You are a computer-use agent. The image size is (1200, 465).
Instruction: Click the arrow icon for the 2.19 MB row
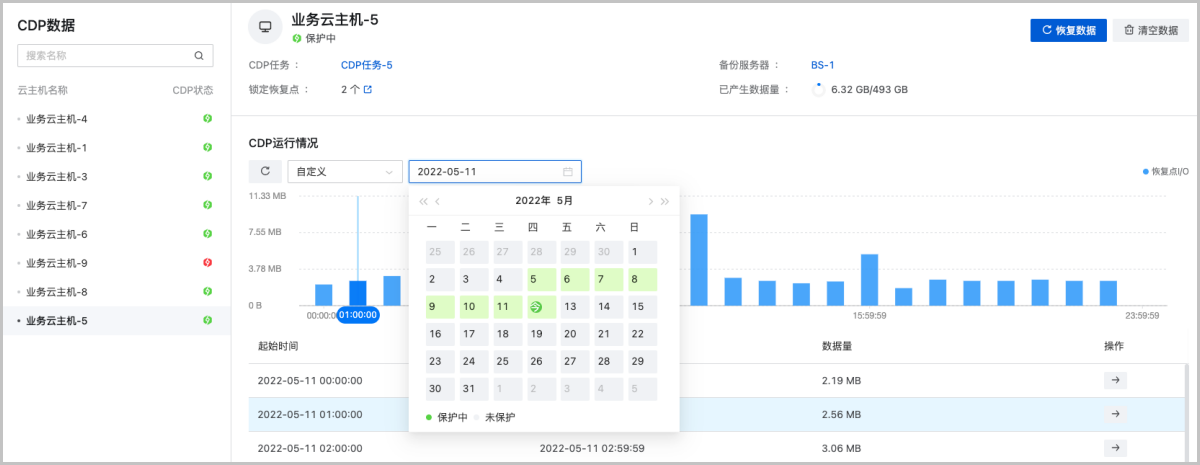point(1115,380)
